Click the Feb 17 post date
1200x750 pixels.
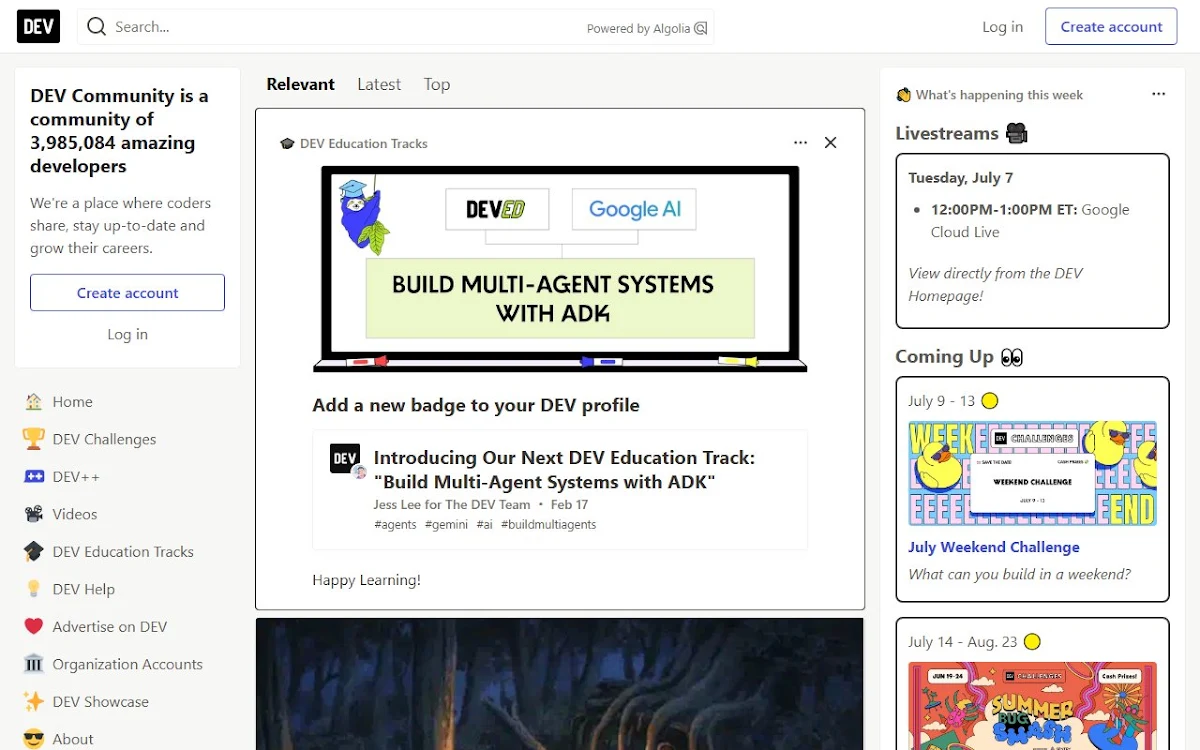(x=569, y=505)
